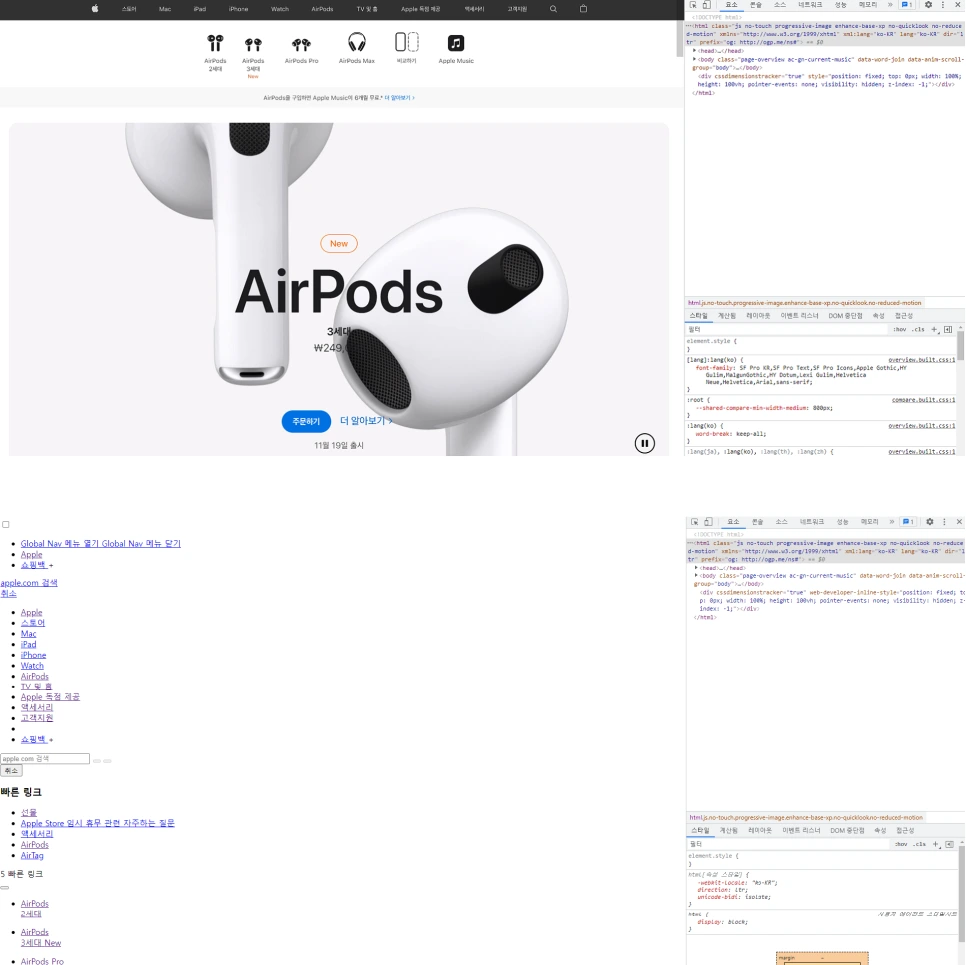Screen dimensions: 966x965
Task: Switch to the 네트워크 tab in the upper DevTools
Action: (x=810, y=5)
